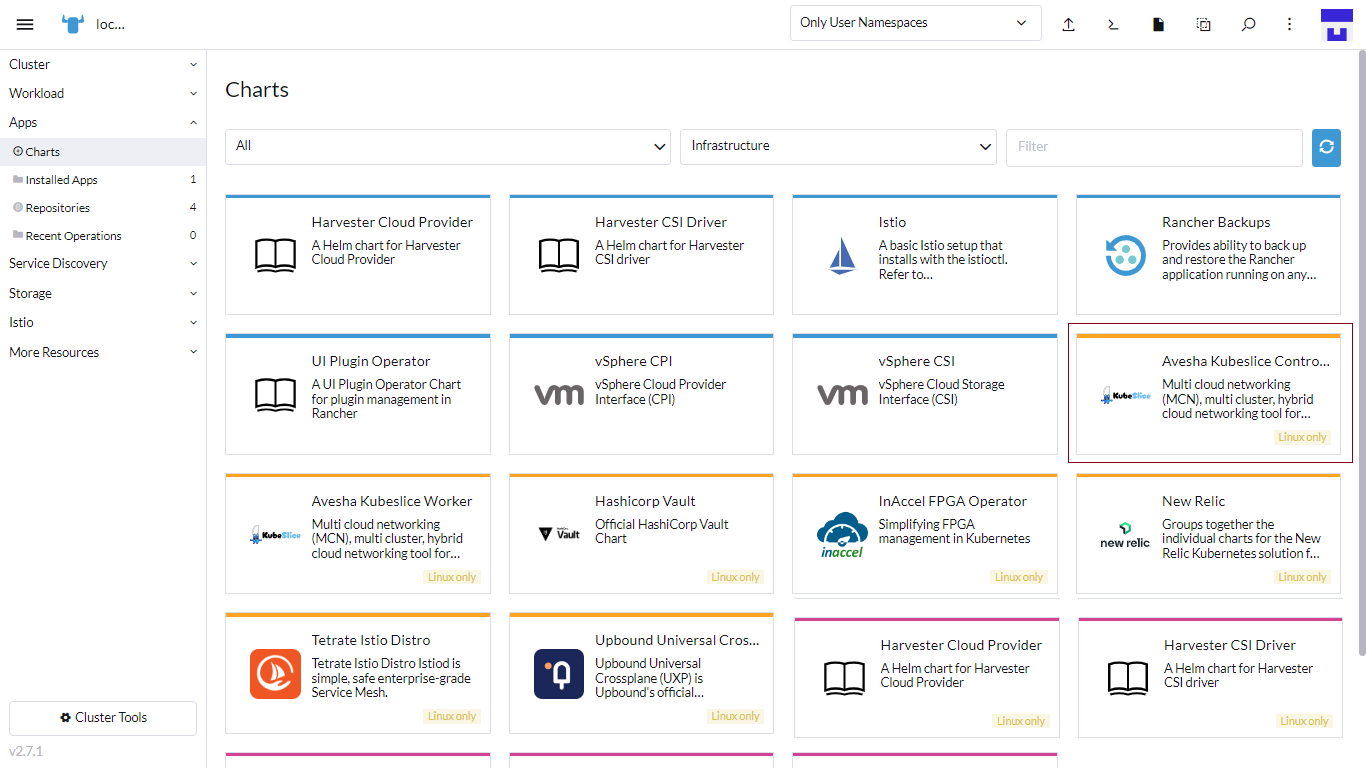Open the Upbound Universal Crossplane chart
This screenshot has height=768, width=1366.
(x=641, y=673)
